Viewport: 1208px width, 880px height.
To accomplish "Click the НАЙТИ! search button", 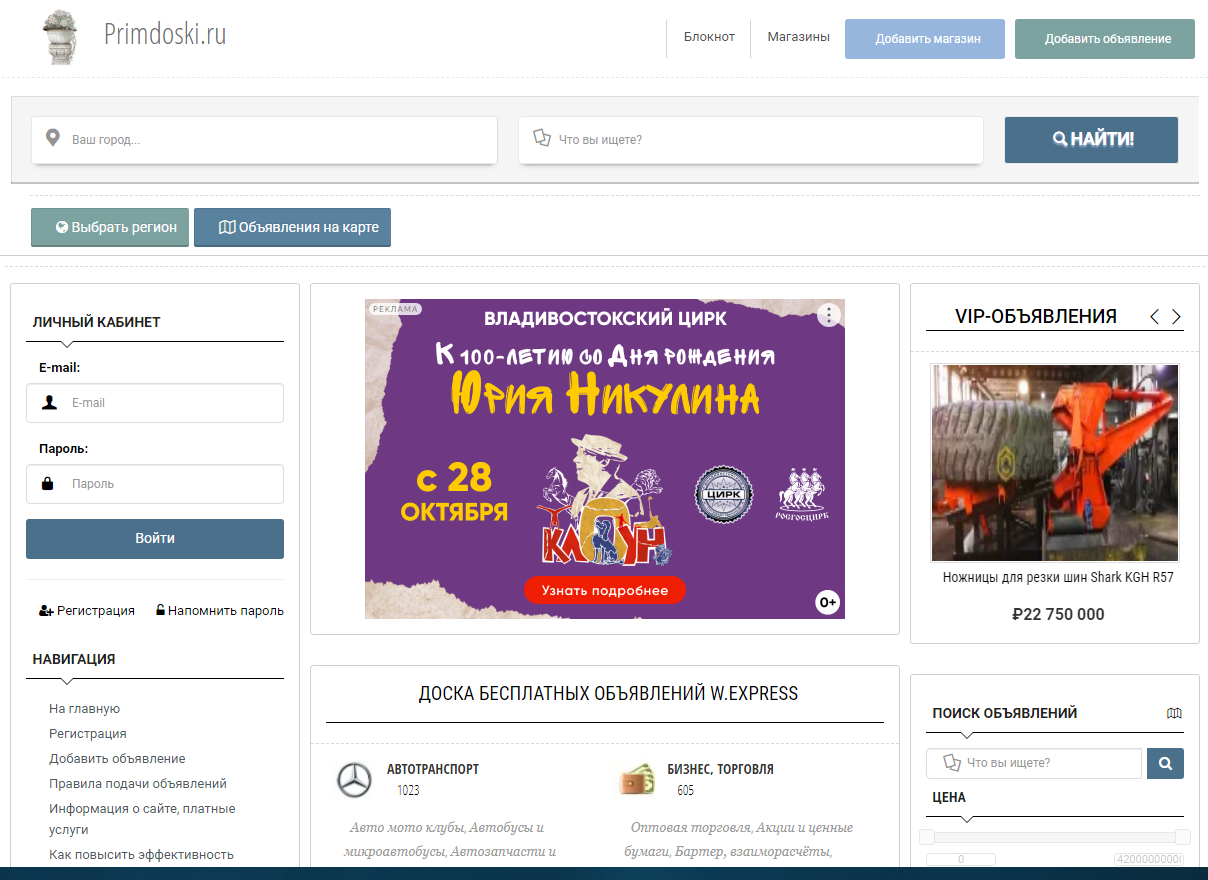I will point(1091,140).
